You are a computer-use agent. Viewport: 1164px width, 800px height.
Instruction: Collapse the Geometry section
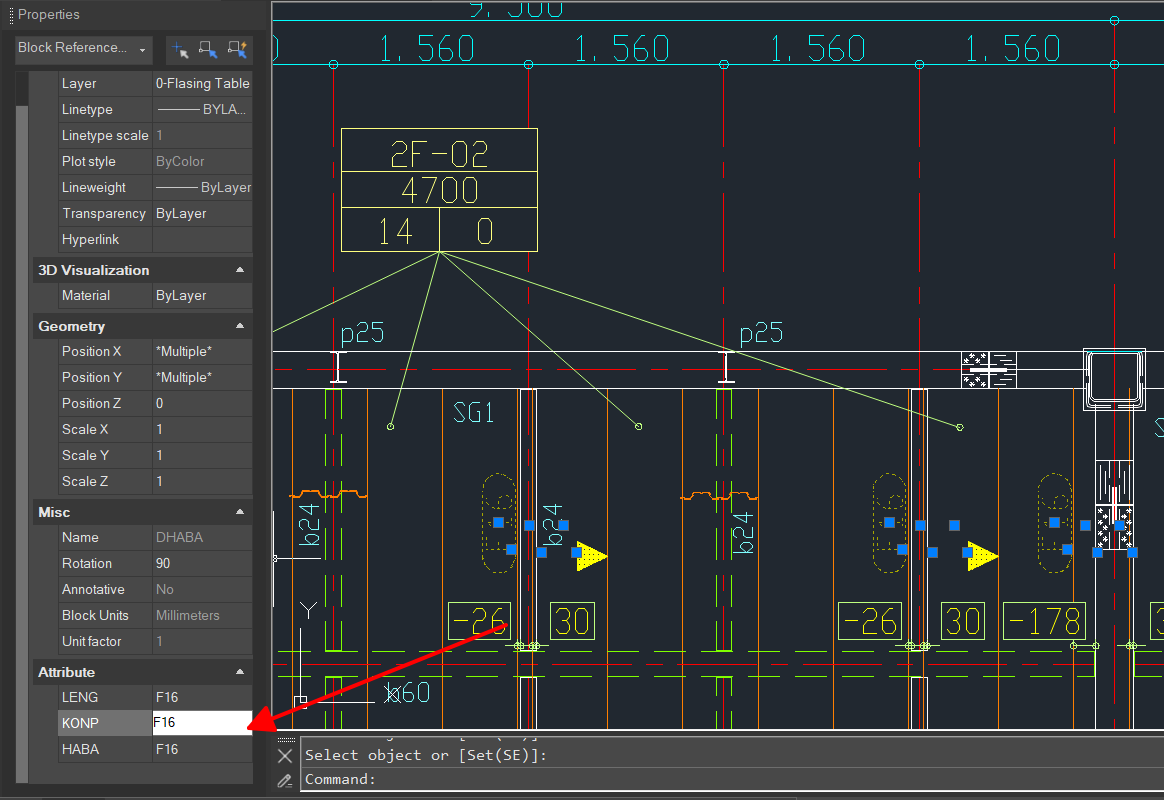point(240,326)
